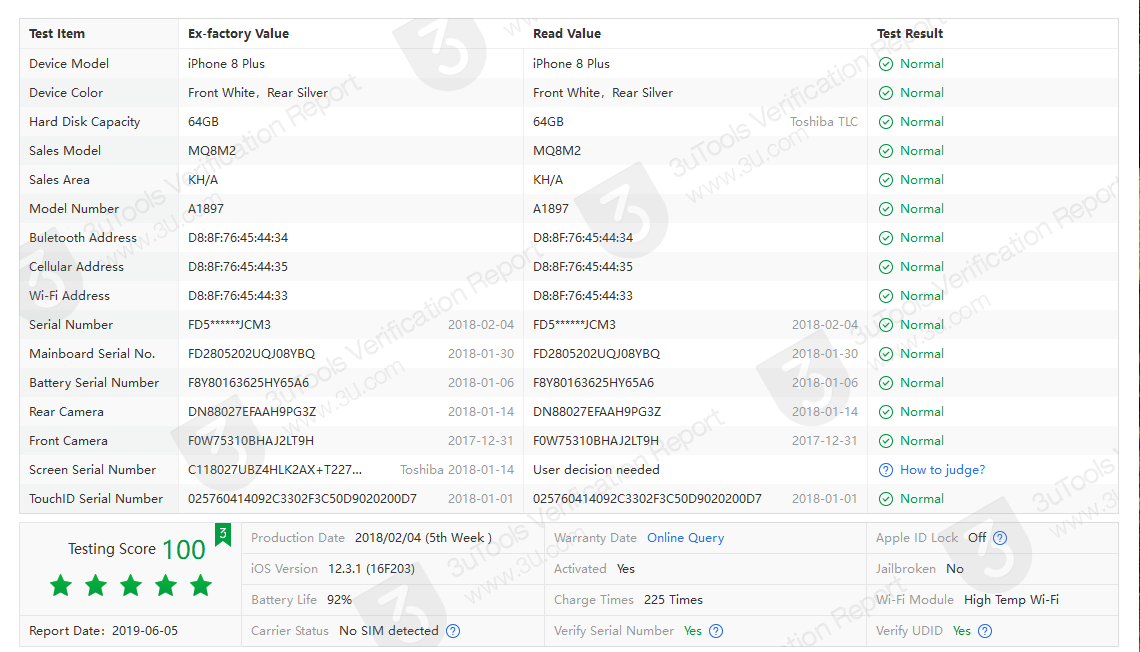
Task: Click the green check icon in TouchID Serial Number row
Action: coord(885,499)
